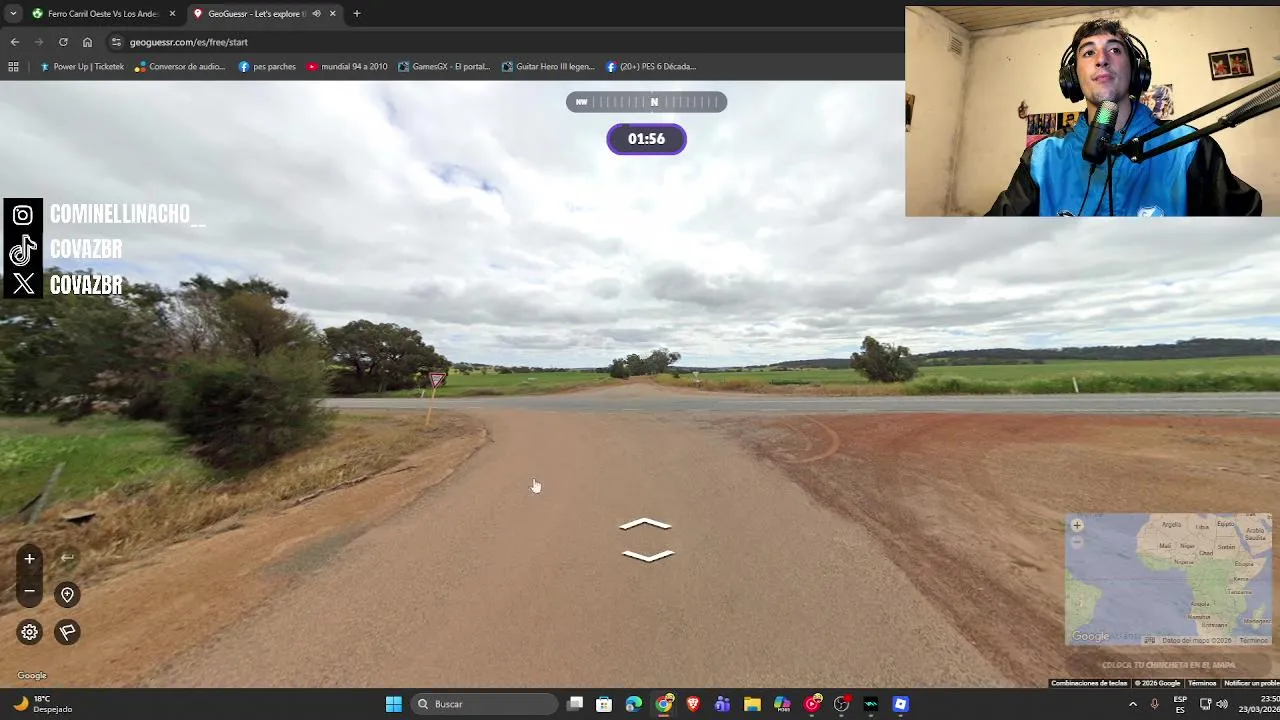Return to start location pin
The width and height of the screenshot is (1280, 720).
click(x=67, y=595)
